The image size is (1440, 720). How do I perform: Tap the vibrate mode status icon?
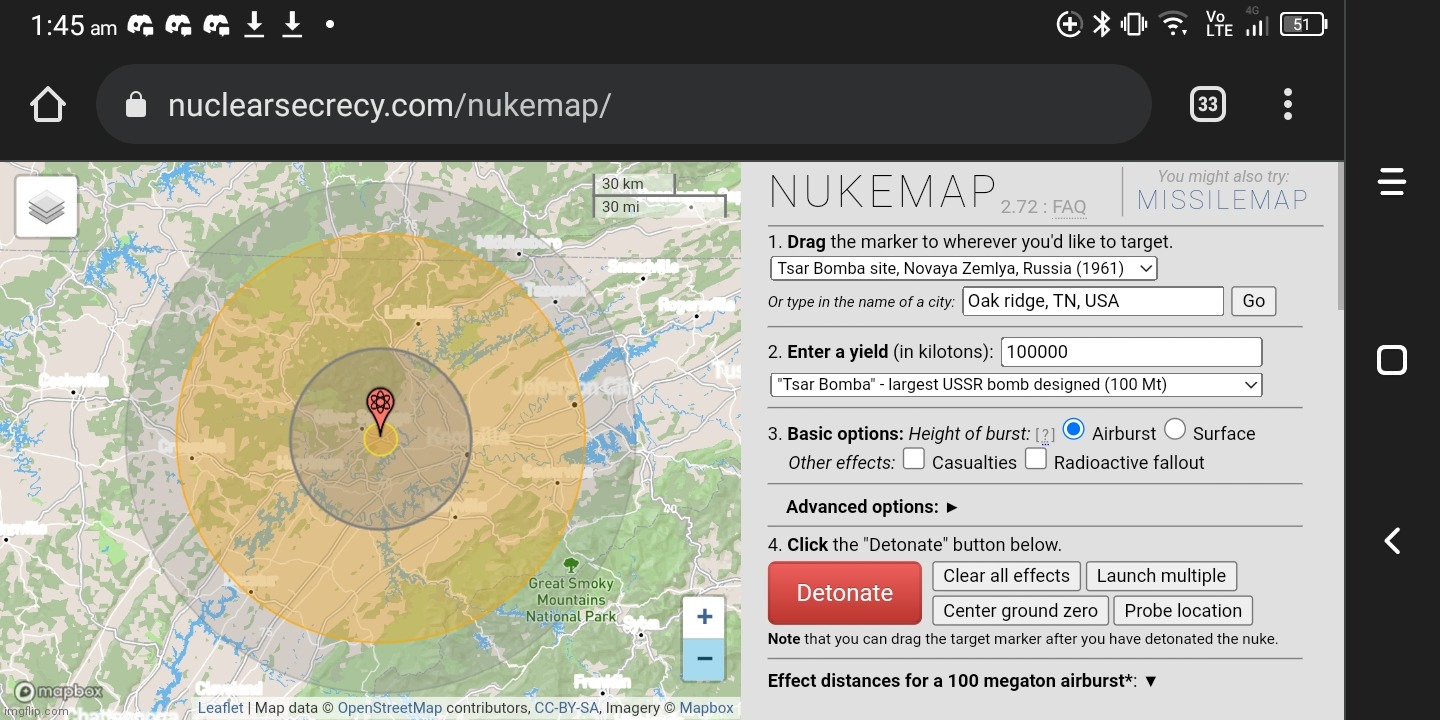point(1134,25)
